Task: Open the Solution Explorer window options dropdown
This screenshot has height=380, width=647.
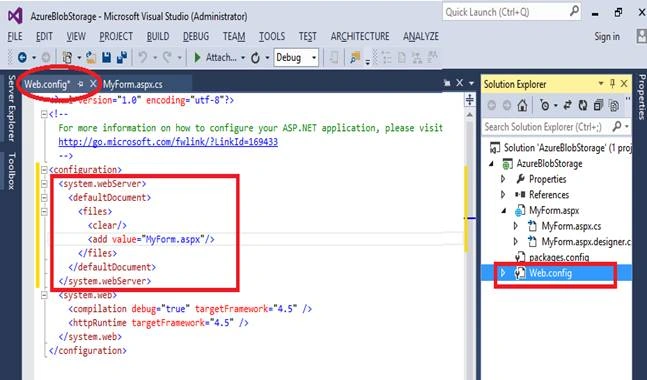Action: (x=601, y=84)
